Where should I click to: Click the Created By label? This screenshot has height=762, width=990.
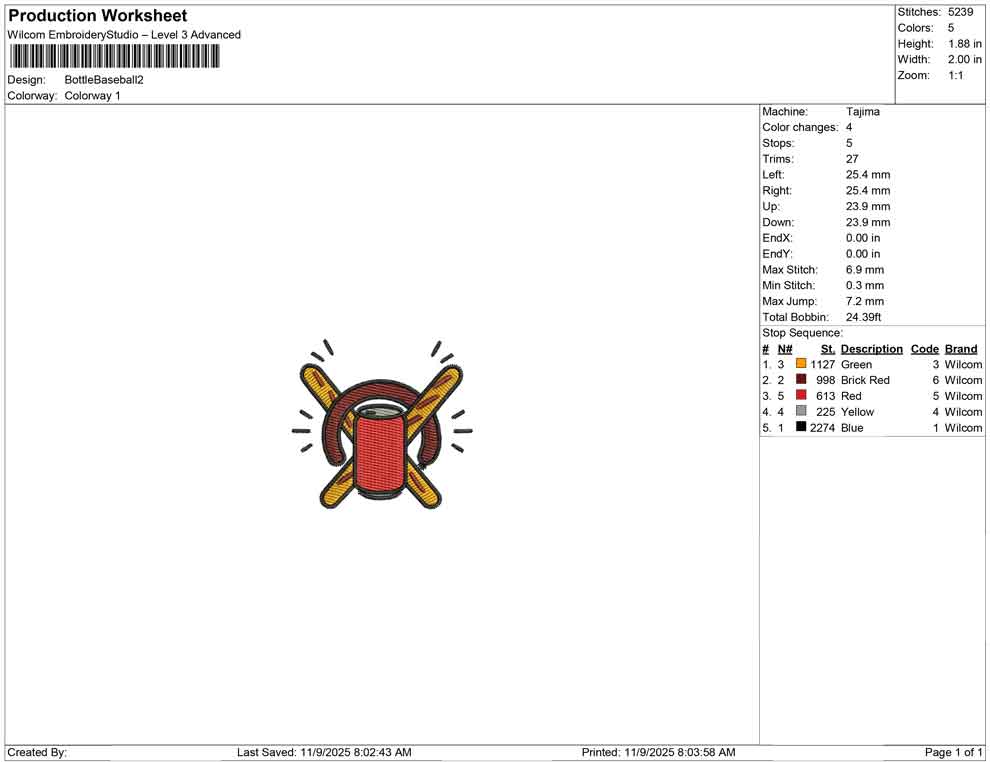[x=37, y=752]
